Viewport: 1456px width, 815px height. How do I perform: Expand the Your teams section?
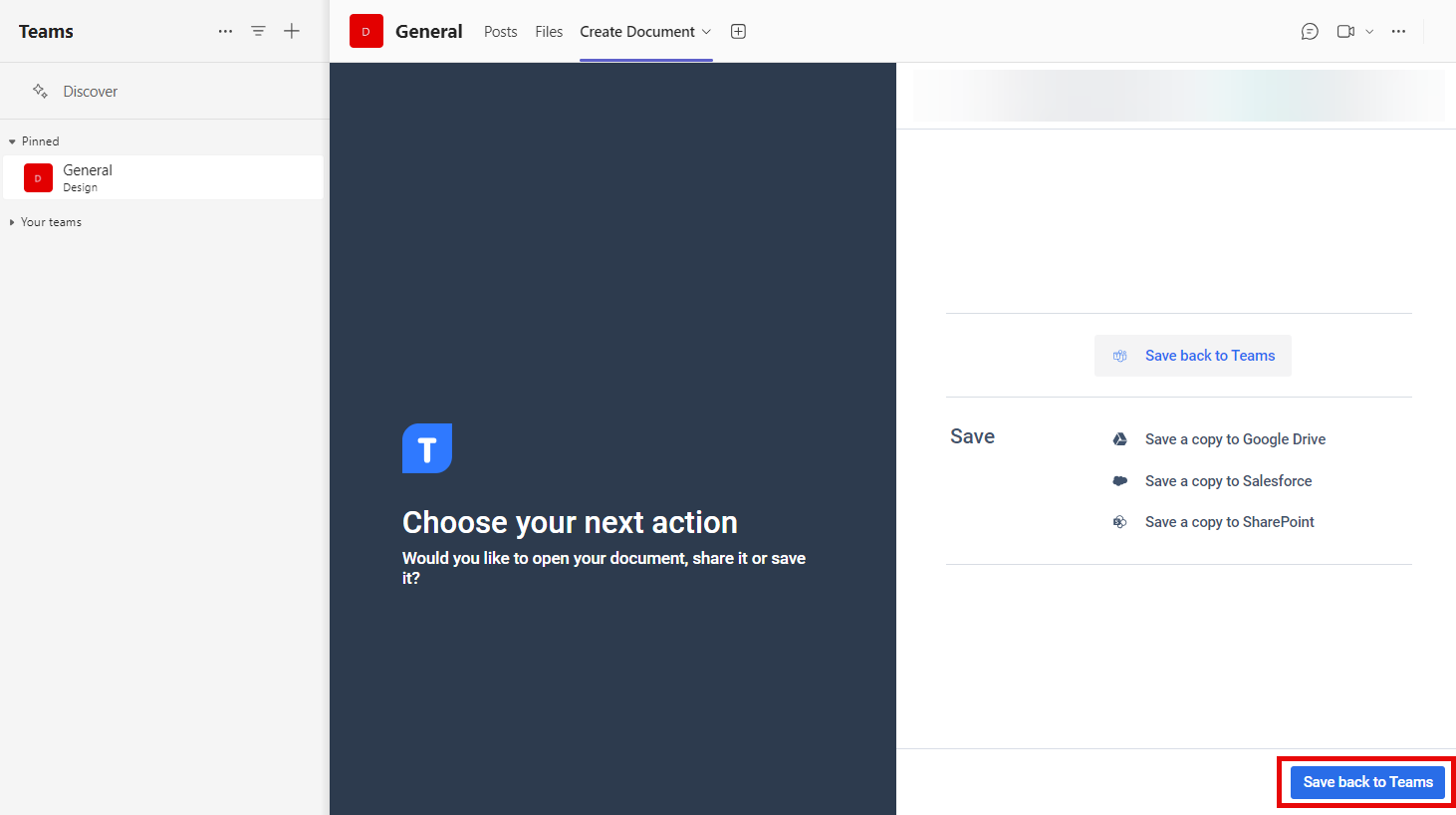(12, 221)
